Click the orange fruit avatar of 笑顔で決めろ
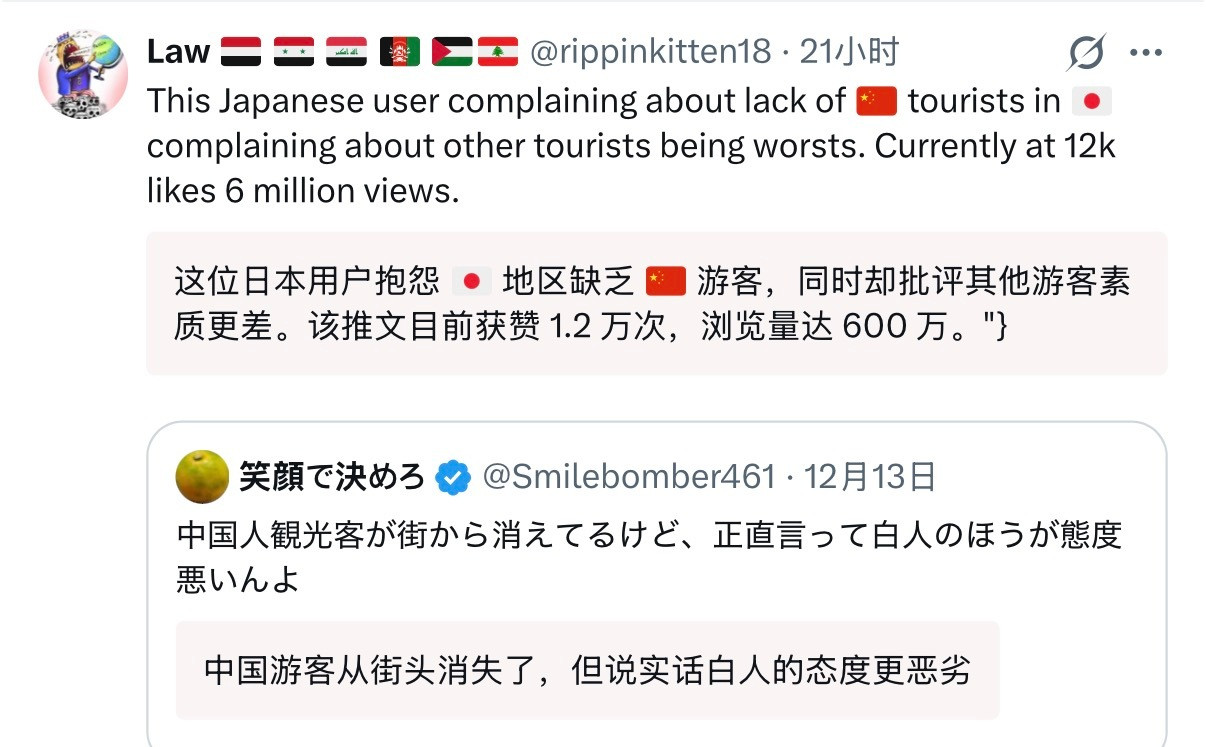The image size is (1206, 747). click(x=201, y=479)
